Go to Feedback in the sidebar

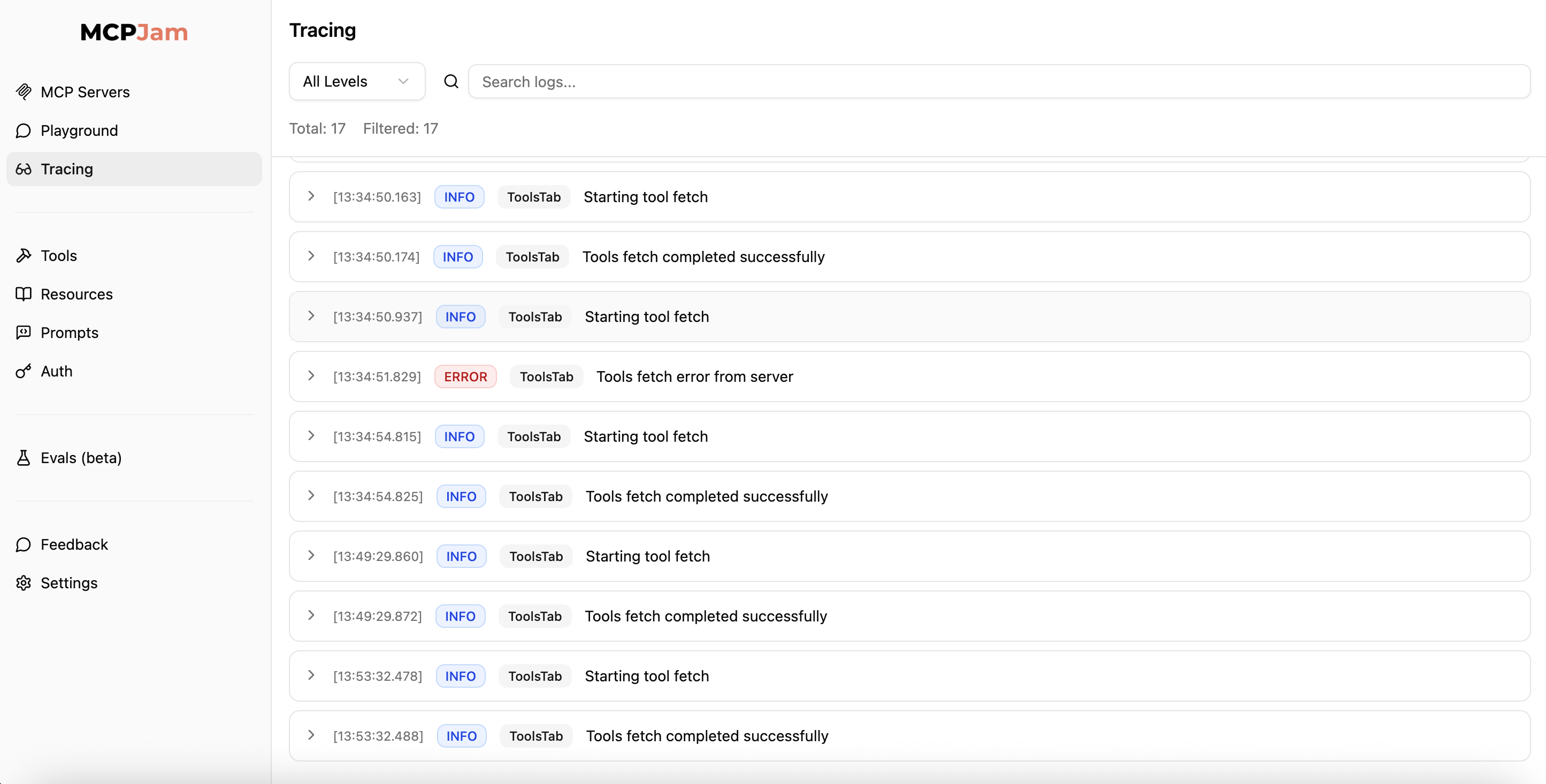click(74, 544)
